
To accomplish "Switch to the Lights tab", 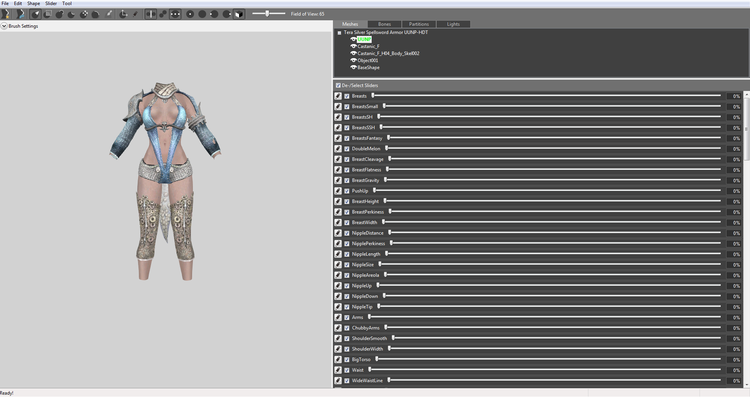I will pyautogui.click(x=453, y=24).
